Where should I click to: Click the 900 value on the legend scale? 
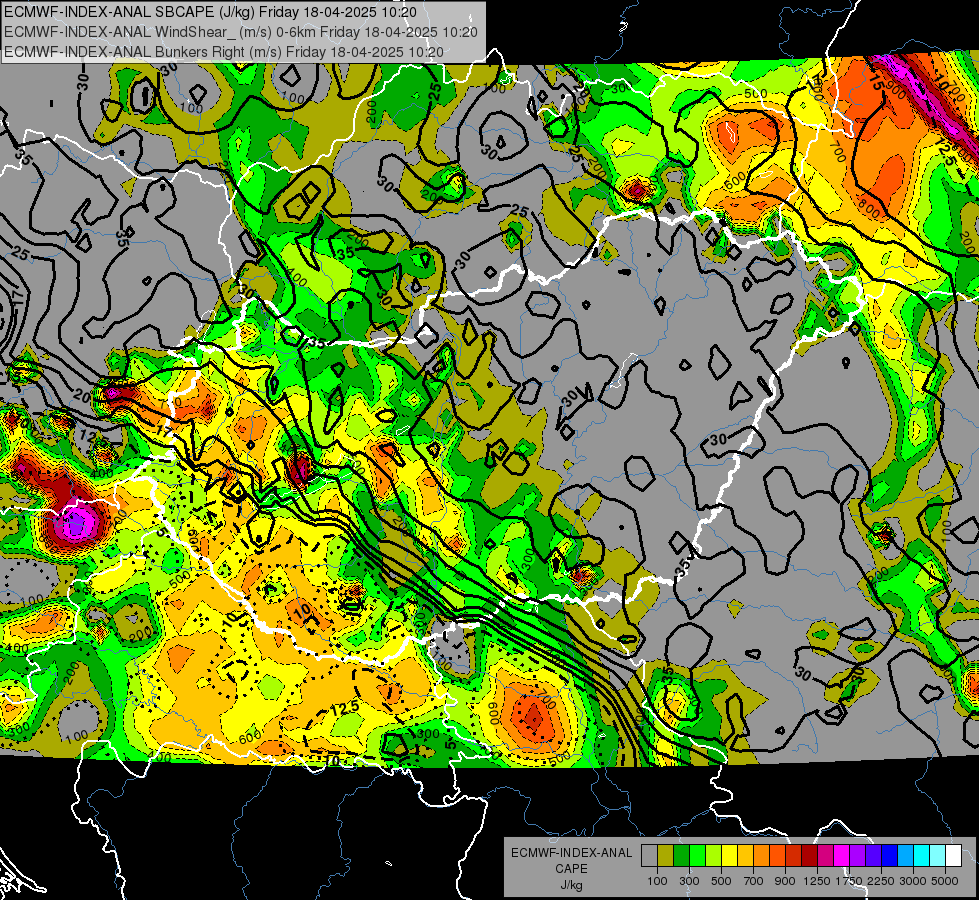tap(785, 881)
